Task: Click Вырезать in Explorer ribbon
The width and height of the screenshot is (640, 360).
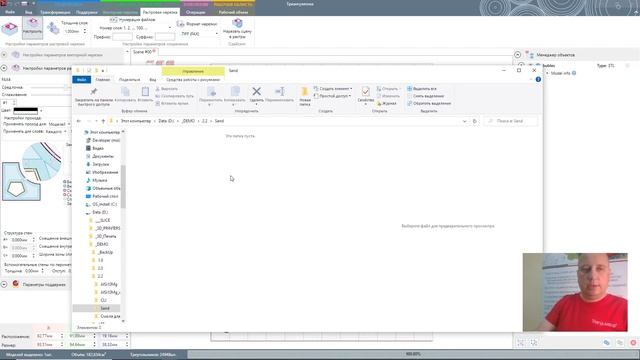Action: pyautogui.click(x=167, y=89)
